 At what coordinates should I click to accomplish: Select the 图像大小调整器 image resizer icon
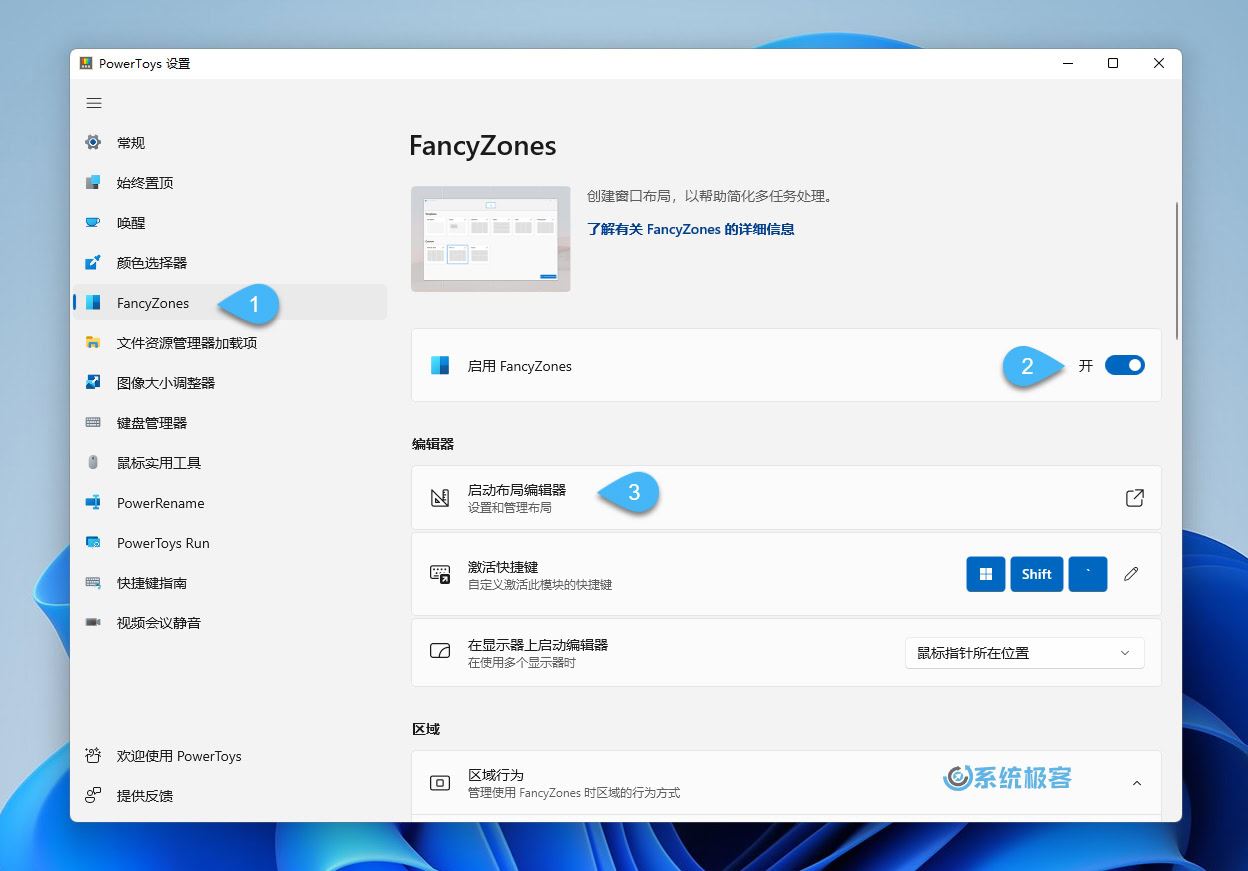pos(93,383)
